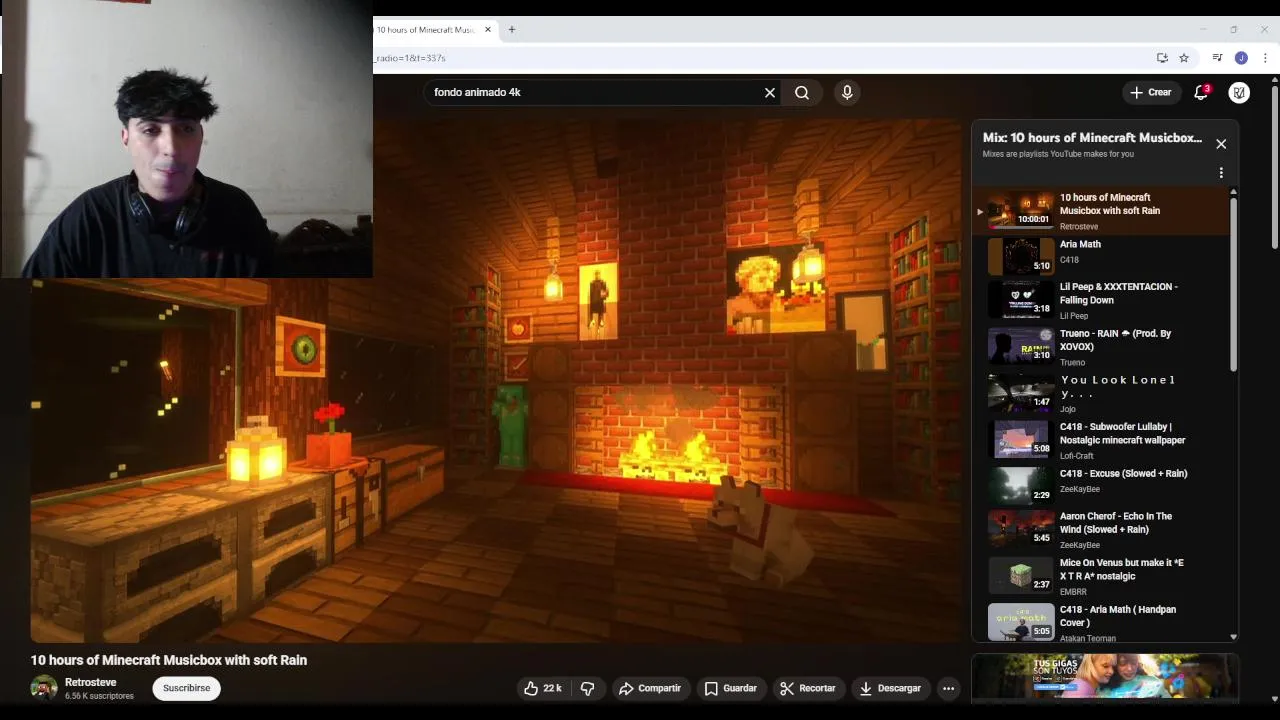This screenshot has width=1280, height=720.
Task: Open the notifications bell
Action: [x=1201, y=92]
